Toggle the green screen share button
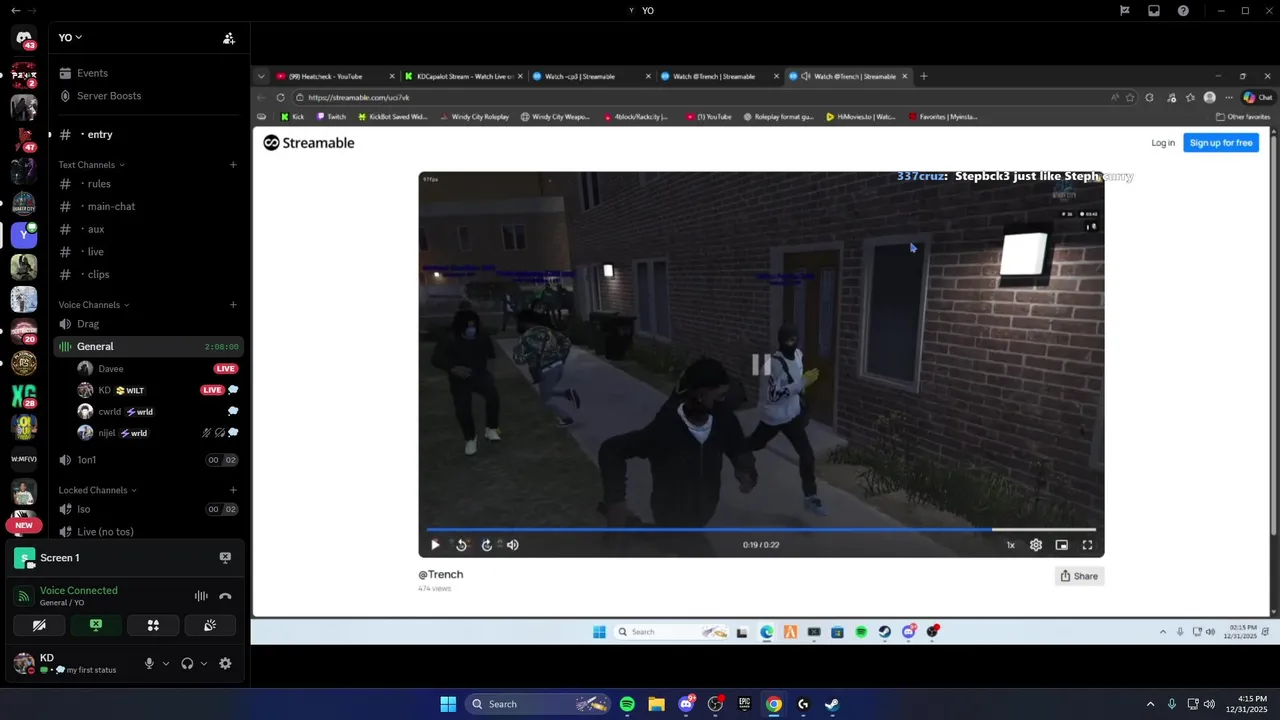The width and height of the screenshot is (1280, 720). pos(96,625)
